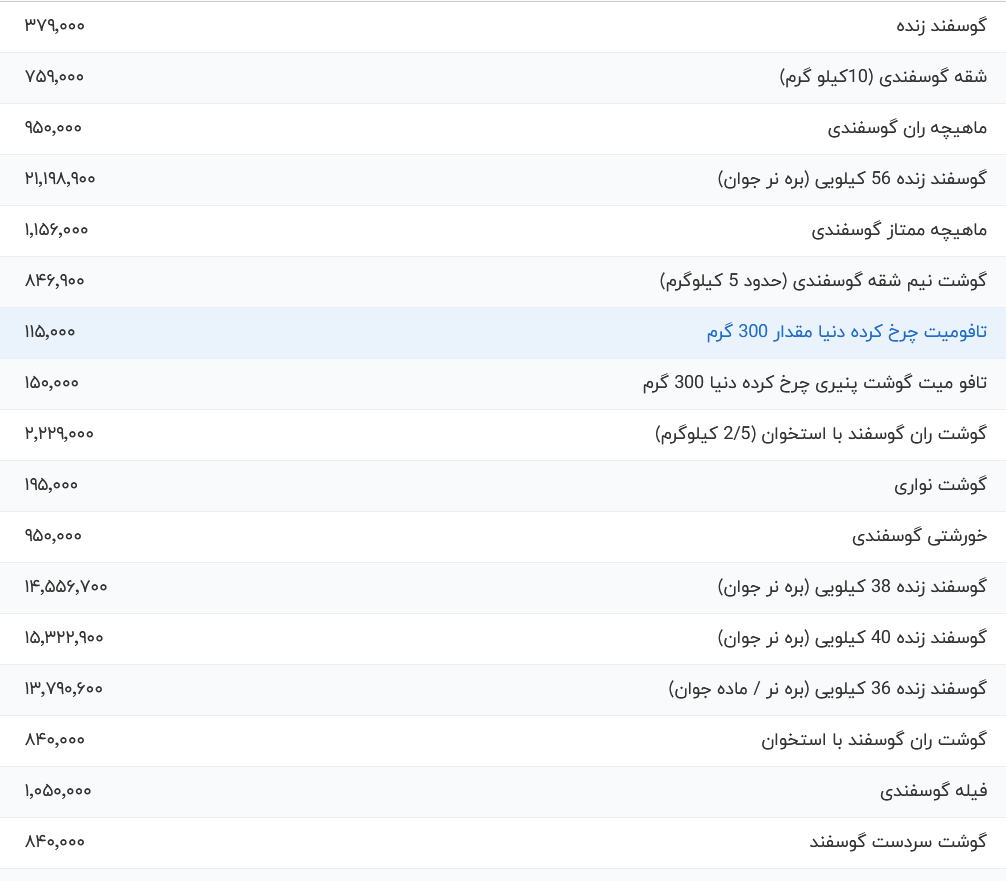This screenshot has width=1006, height=881.
Task: Click the ۲,۲۲۹,۰۰۰ price value
Action: point(59,434)
